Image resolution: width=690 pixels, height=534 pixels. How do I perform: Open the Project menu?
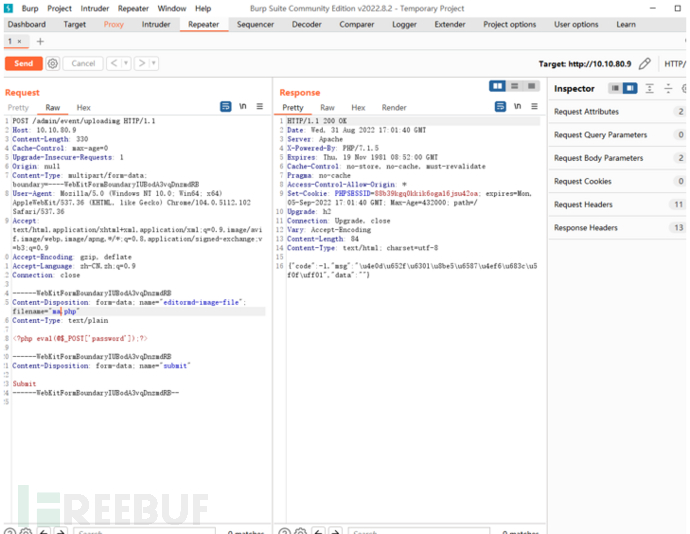[59, 8]
